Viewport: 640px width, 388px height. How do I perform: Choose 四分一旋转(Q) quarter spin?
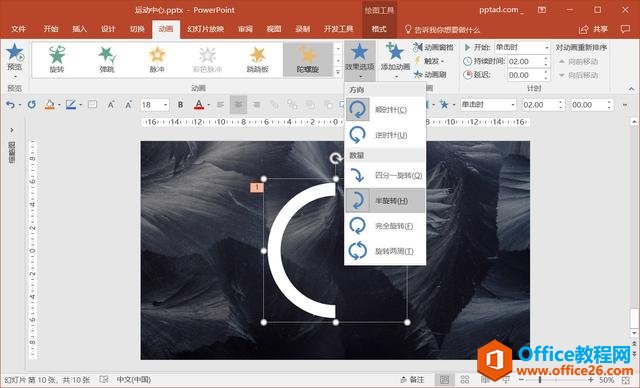pos(385,175)
